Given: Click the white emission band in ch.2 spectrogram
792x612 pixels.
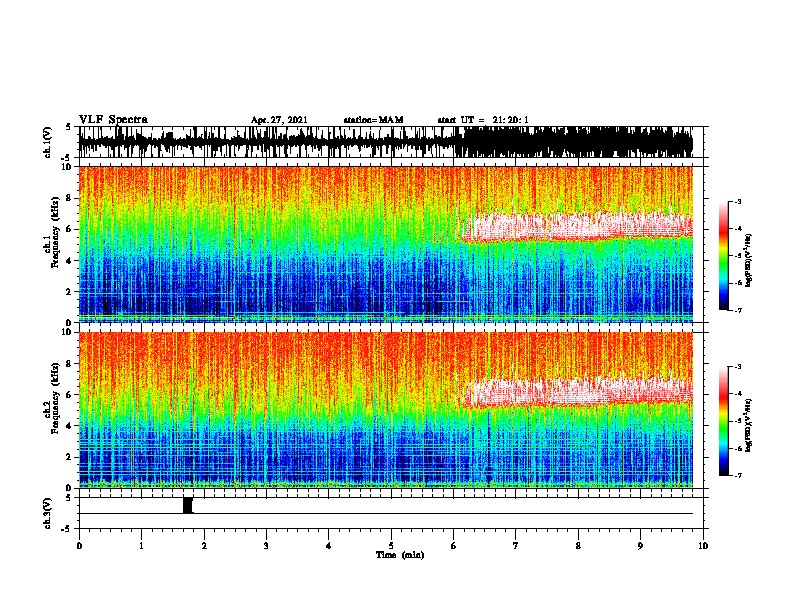Looking at the screenshot, I should click(x=577, y=392).
